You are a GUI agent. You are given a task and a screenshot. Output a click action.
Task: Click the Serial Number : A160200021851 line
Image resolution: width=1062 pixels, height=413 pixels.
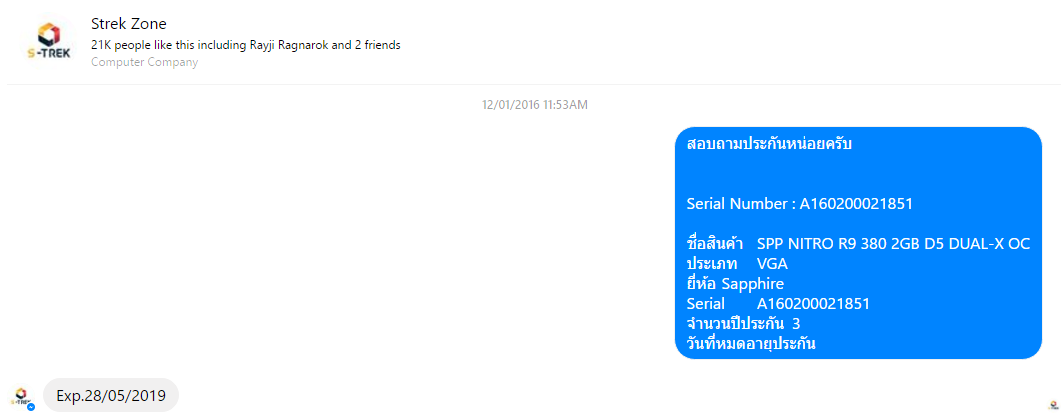point(800,204)
